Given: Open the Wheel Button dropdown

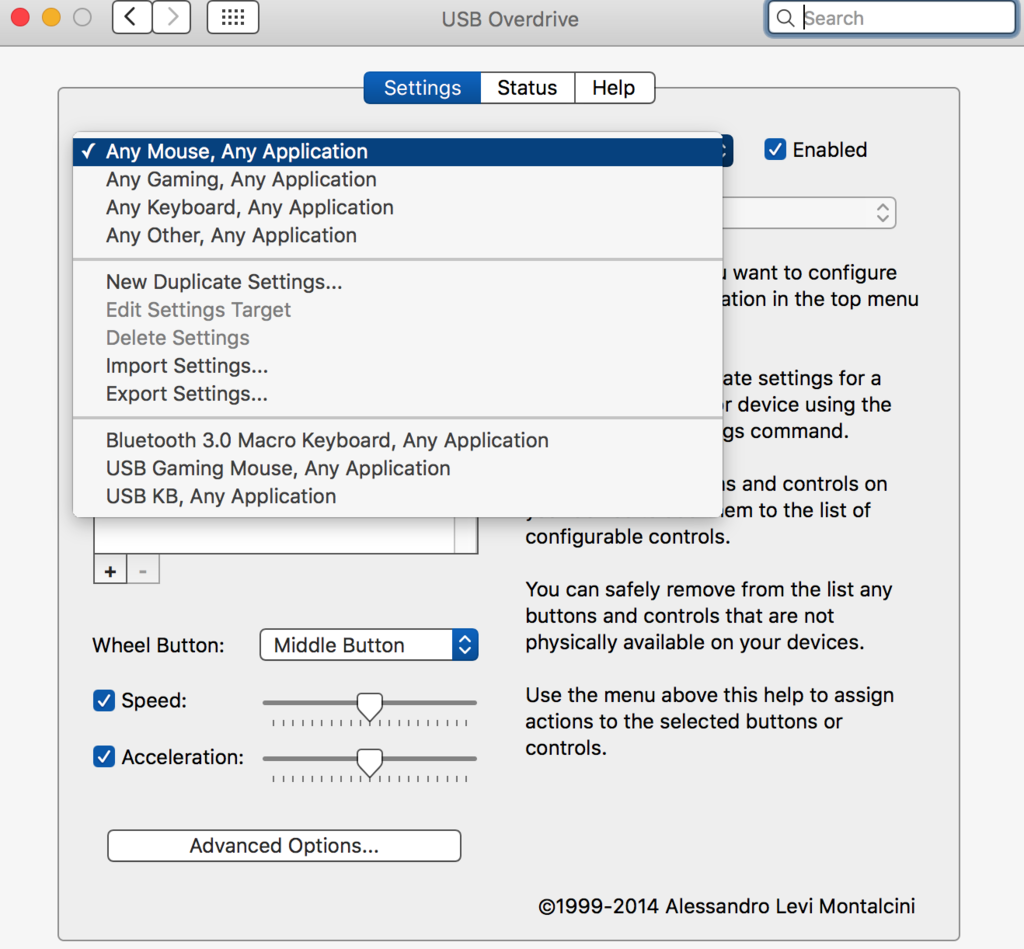Looking at the screenshot, I should 369,645.
